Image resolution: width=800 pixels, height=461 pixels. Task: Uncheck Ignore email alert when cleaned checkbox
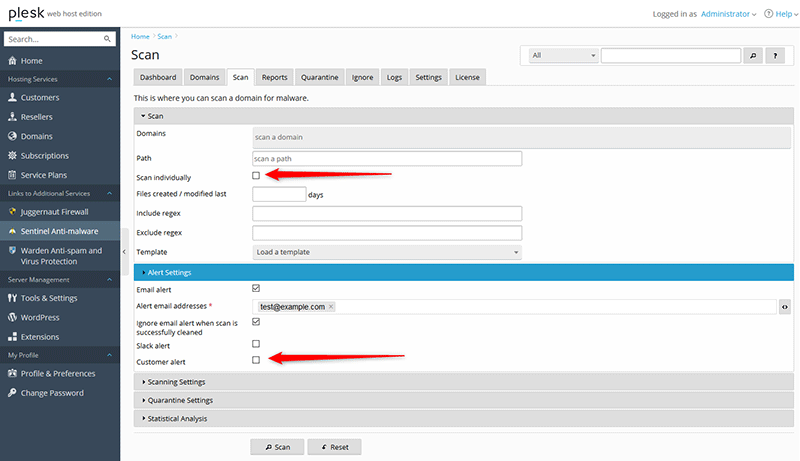[256, 322]
